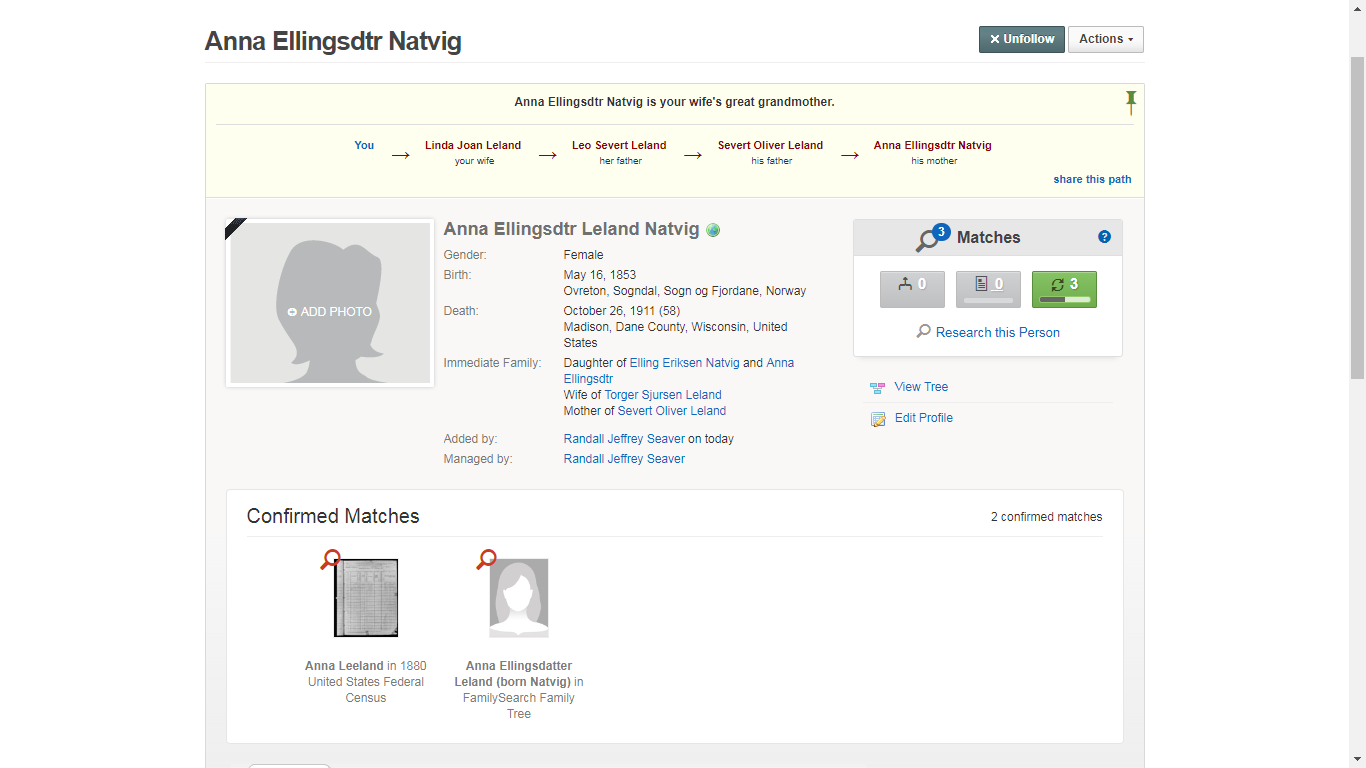Viewport: 1366px width, 768px height.
Task: Open the FamilySearch Family Tree match thumbnail
Action: tap(518, 597)
